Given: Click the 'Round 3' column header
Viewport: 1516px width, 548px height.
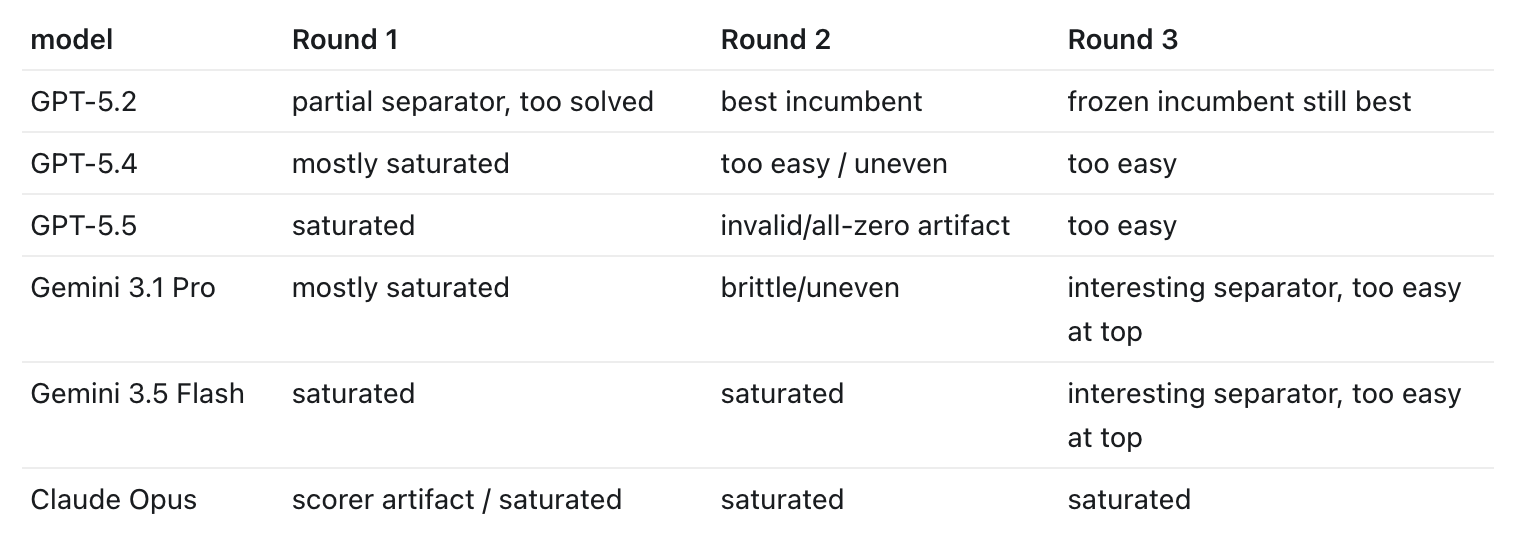Looking at the screenshot, I should coord(1123,40).
